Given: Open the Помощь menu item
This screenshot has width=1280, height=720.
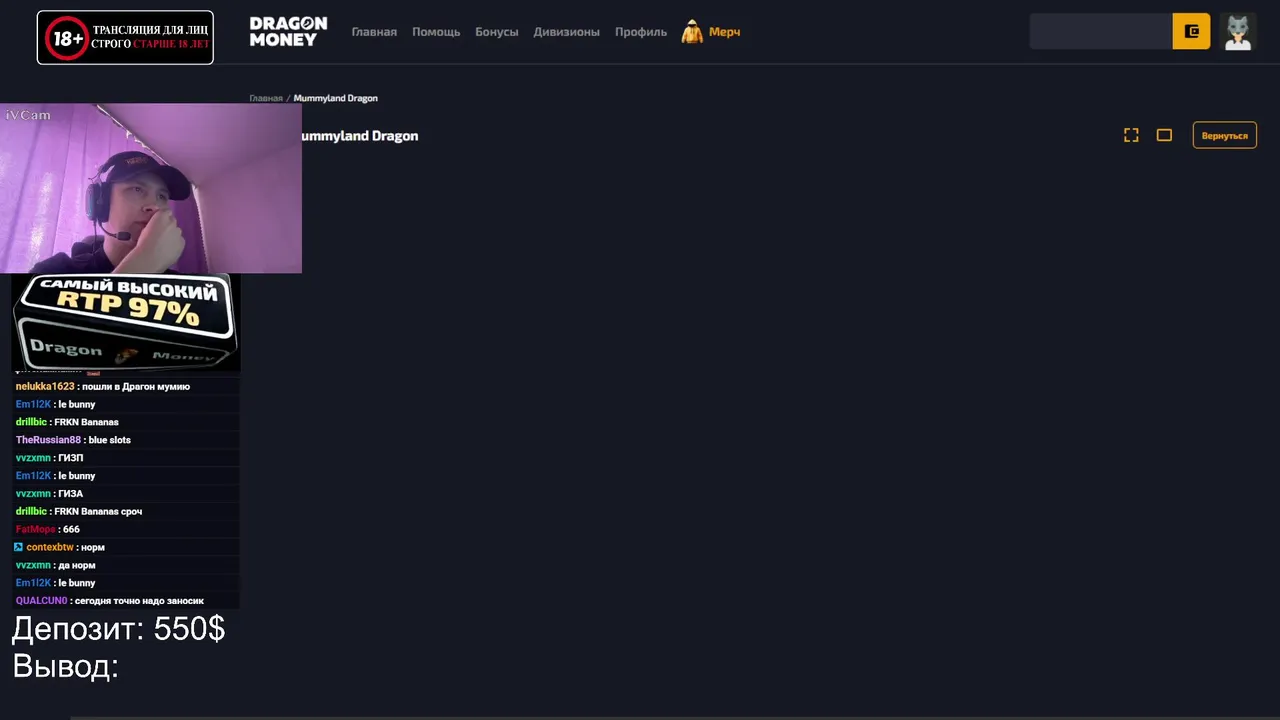Looking at the screenshot, I should [436, 32].
